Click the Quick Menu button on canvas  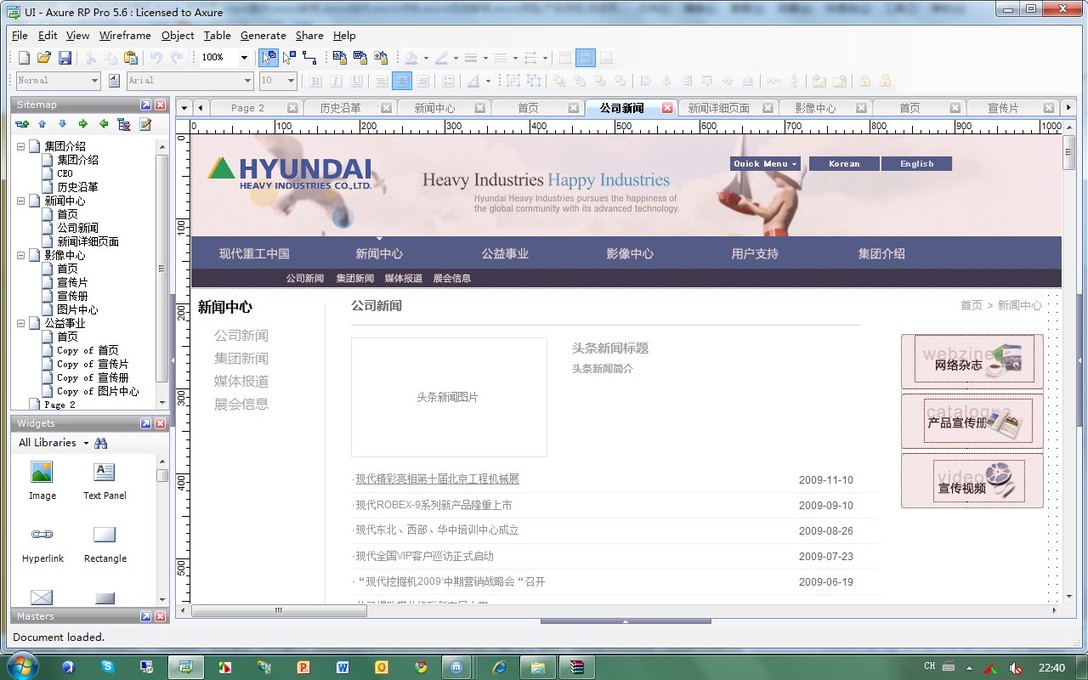click(765, 164)
